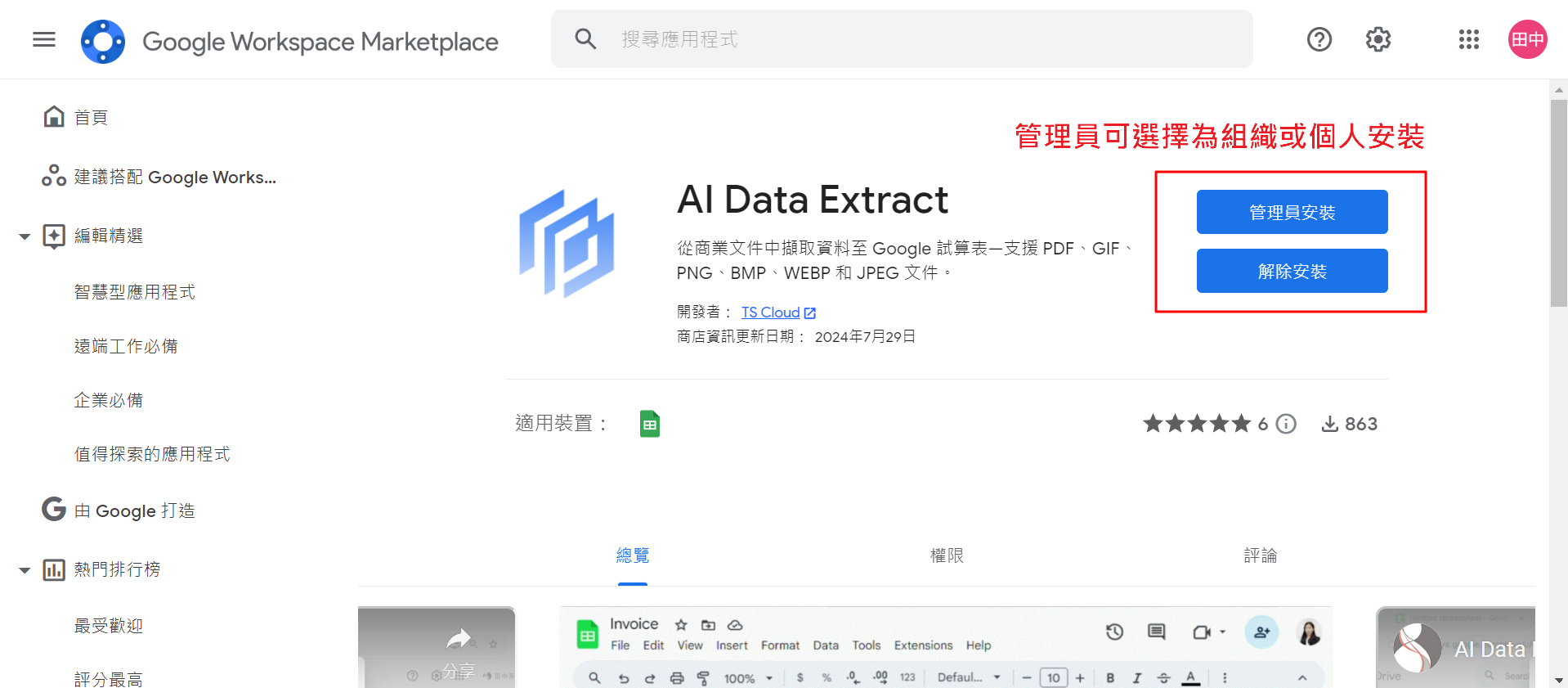Viewport: 1568px width, 688px height.
Task: Click the 編輯精選 star icon
Action: pos(54,236)
